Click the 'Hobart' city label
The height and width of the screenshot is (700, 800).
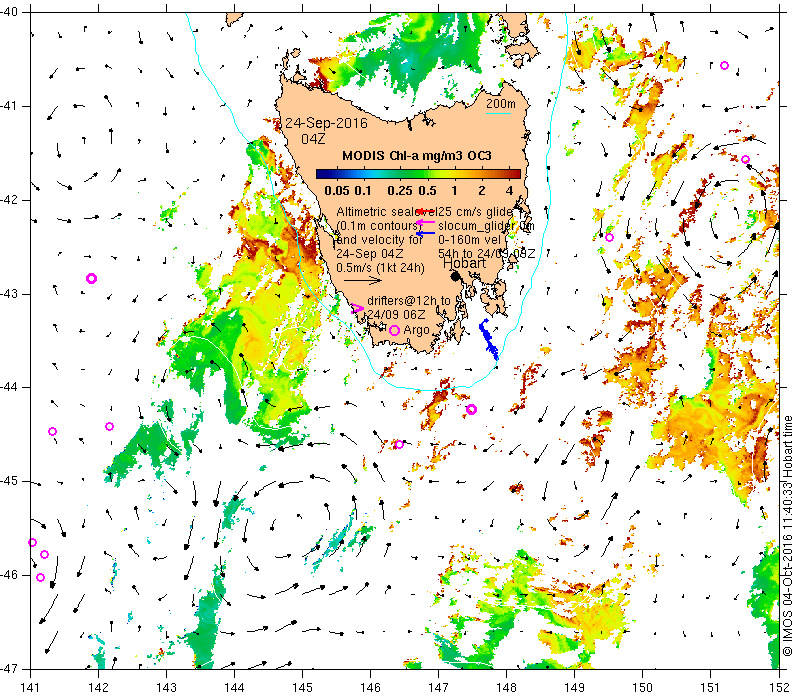click(464, 263)
